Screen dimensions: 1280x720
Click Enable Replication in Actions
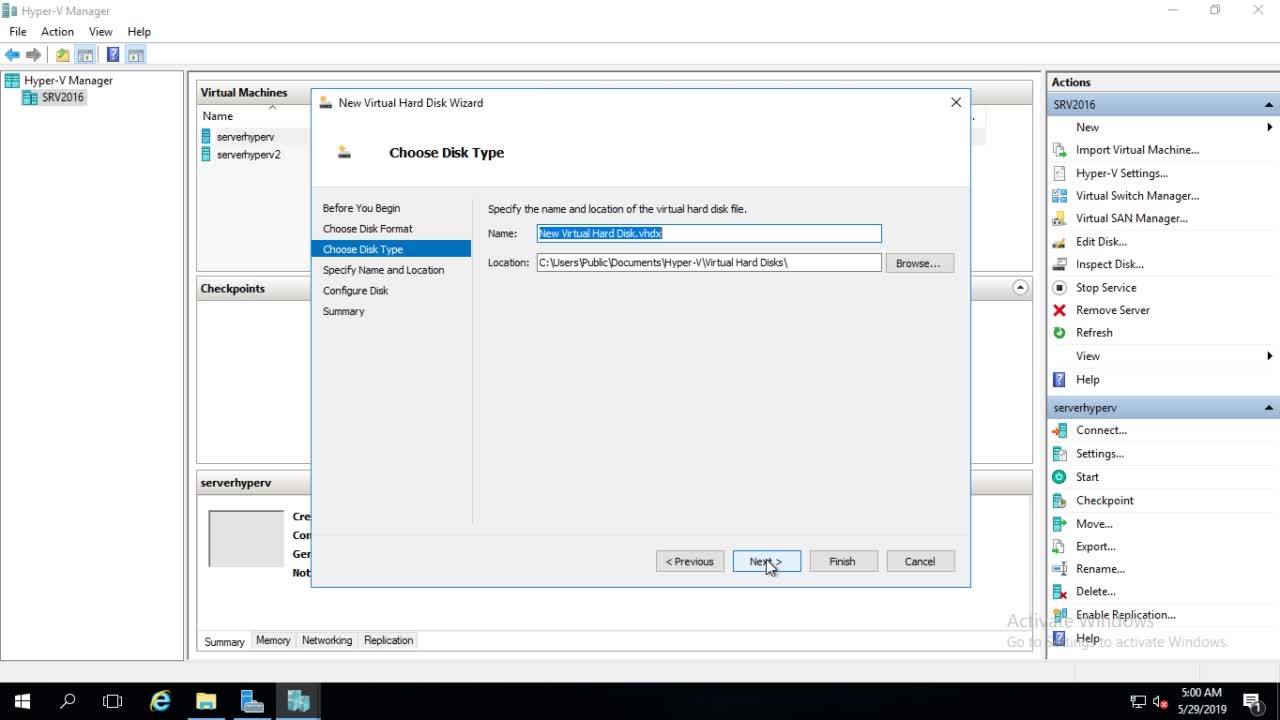point(1126,615)
